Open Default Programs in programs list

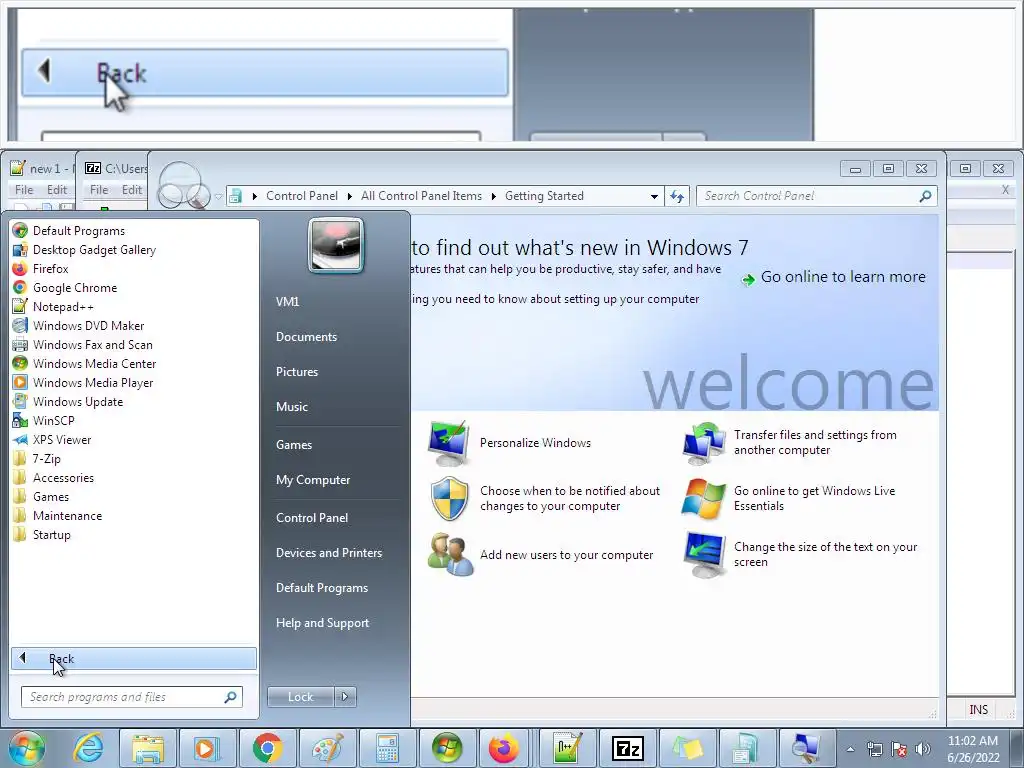[x=78, y=231]
